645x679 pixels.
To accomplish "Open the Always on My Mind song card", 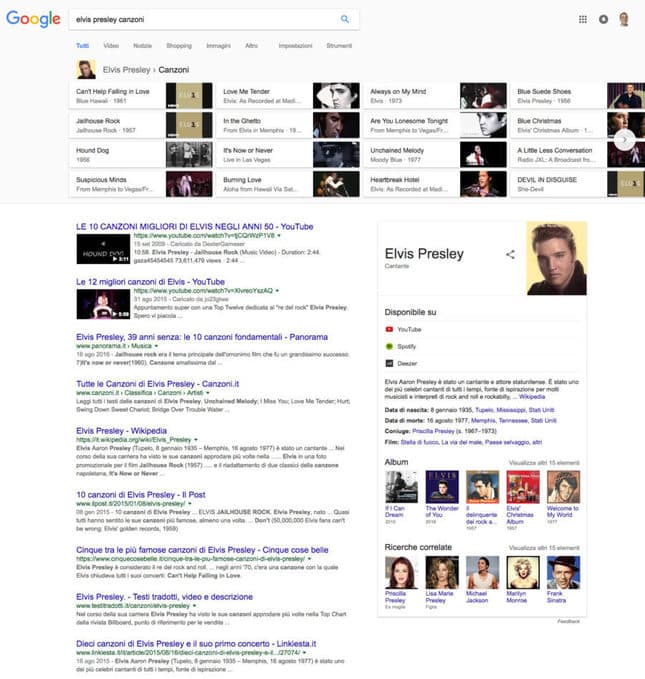I will [x=435, y=96].
